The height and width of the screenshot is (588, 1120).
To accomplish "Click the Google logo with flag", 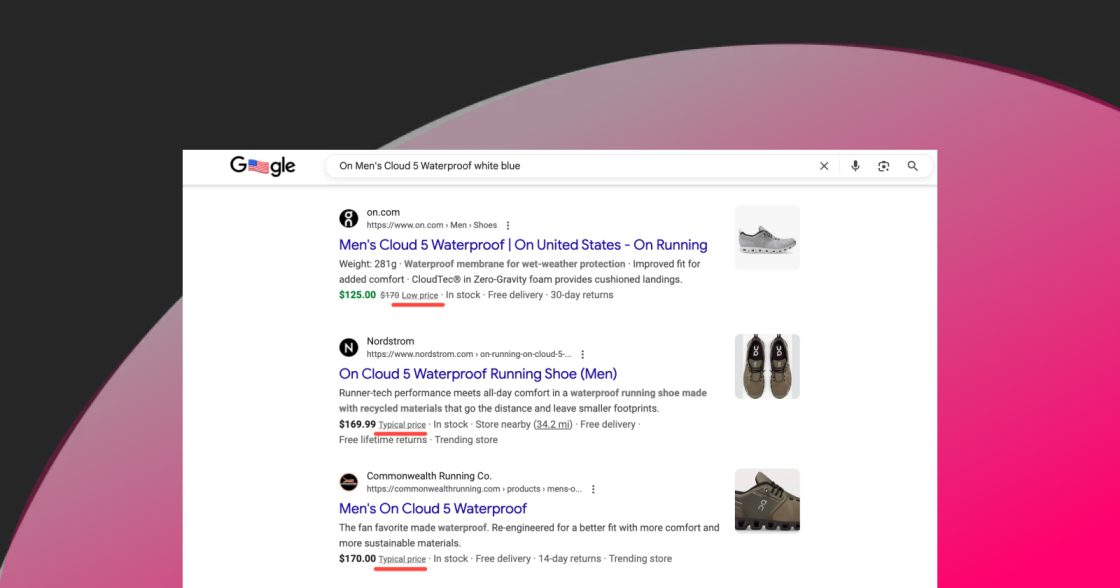I will tap(262, 166).
